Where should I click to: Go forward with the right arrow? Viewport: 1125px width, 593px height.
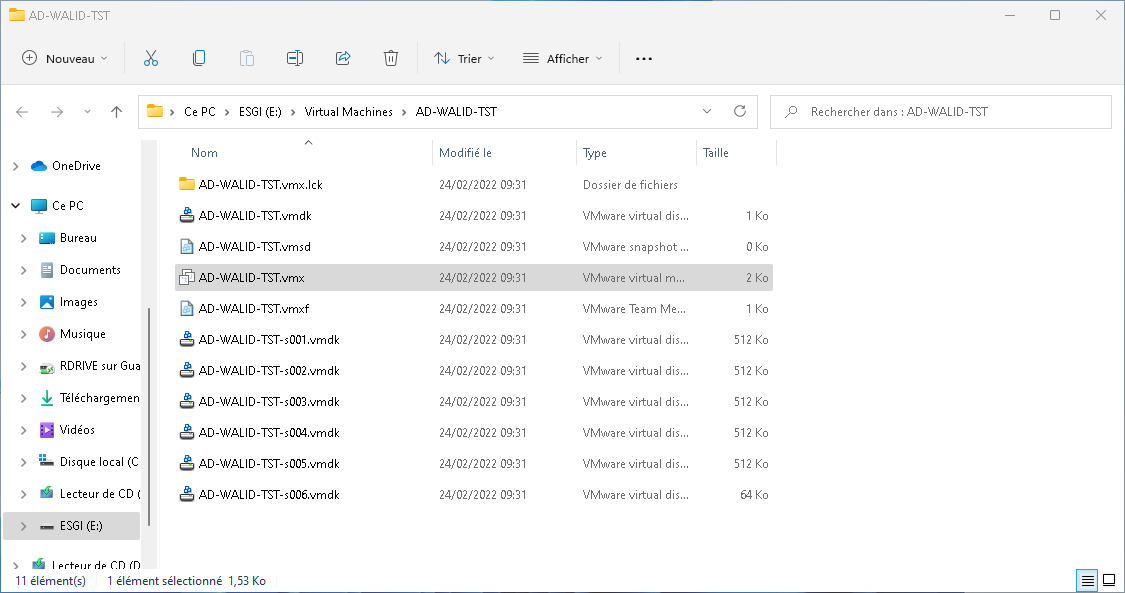(57, 112)
